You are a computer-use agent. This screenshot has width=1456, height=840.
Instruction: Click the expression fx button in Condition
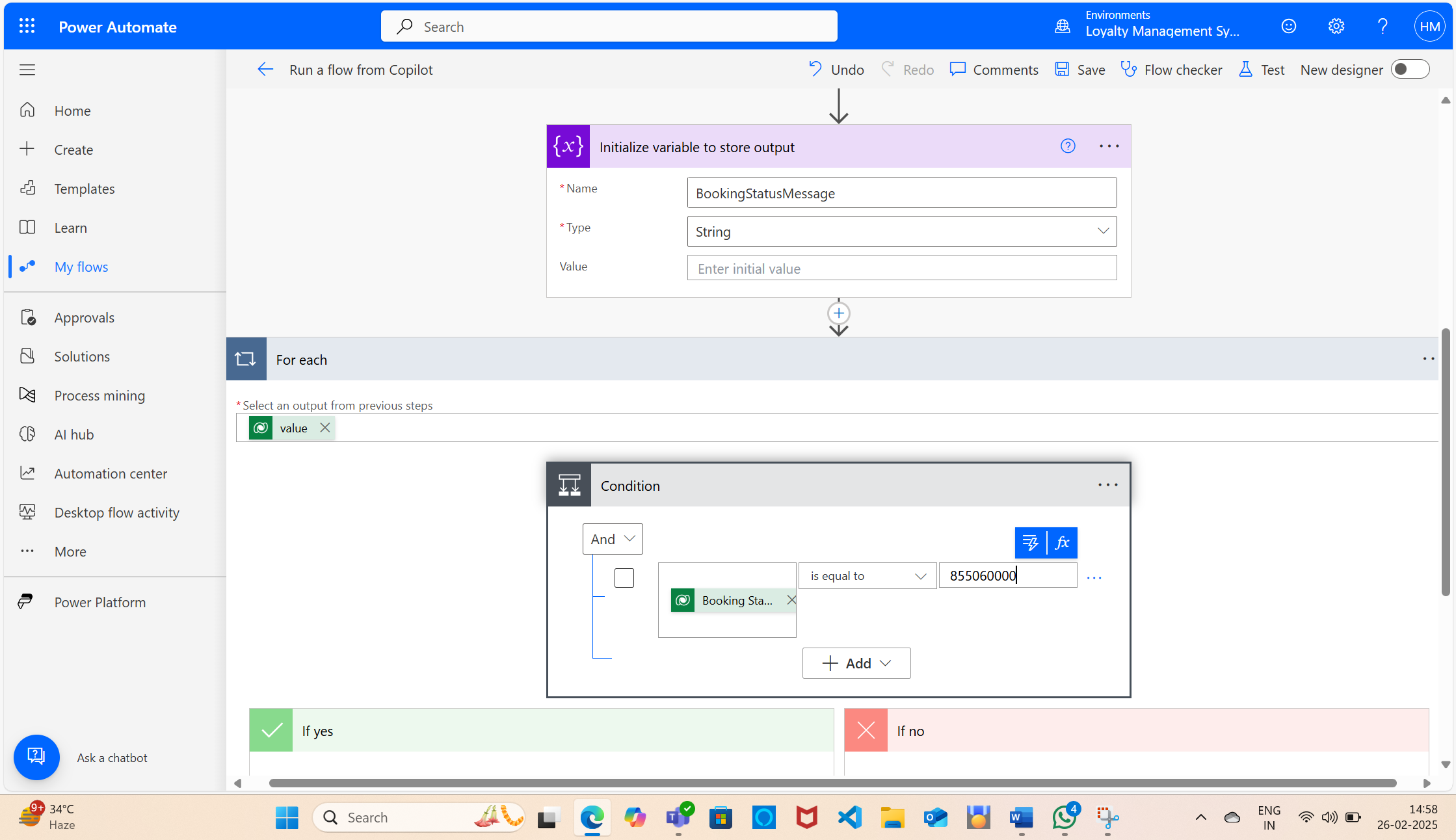(1062, 542)
